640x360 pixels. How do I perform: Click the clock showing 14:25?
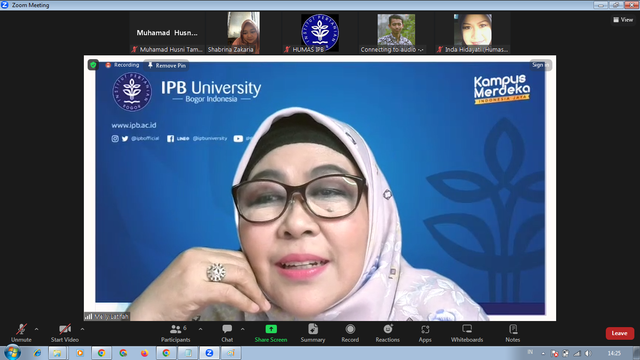tap(614, 353)
